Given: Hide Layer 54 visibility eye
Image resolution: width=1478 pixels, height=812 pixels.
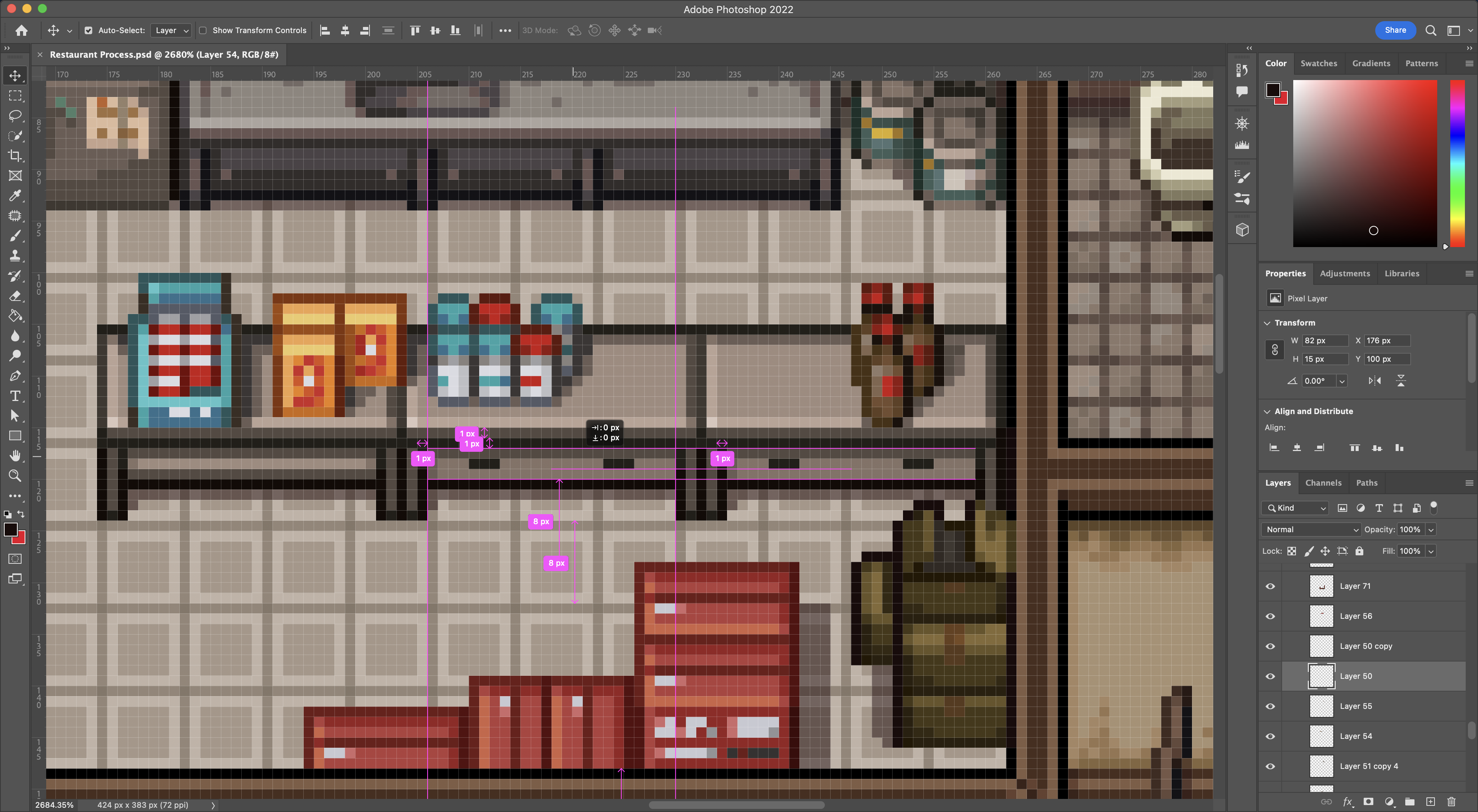Looking at the screenshot, I should (x=1270, y=736).
